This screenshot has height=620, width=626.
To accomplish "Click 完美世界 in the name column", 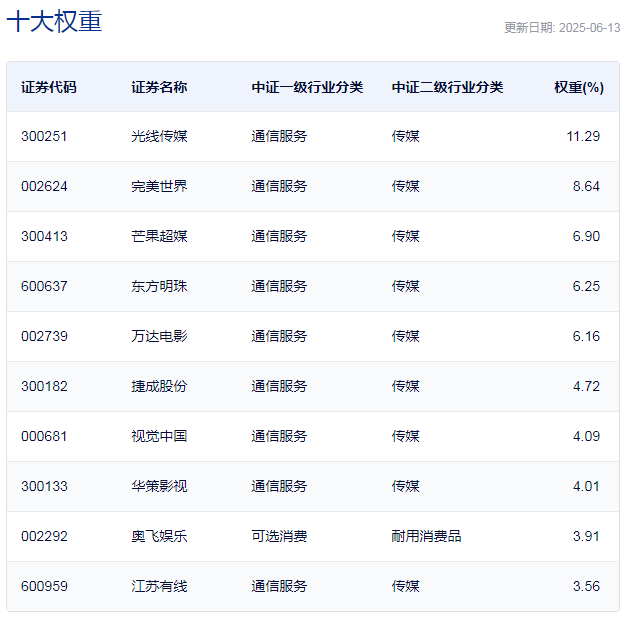I will coord(159,186).
